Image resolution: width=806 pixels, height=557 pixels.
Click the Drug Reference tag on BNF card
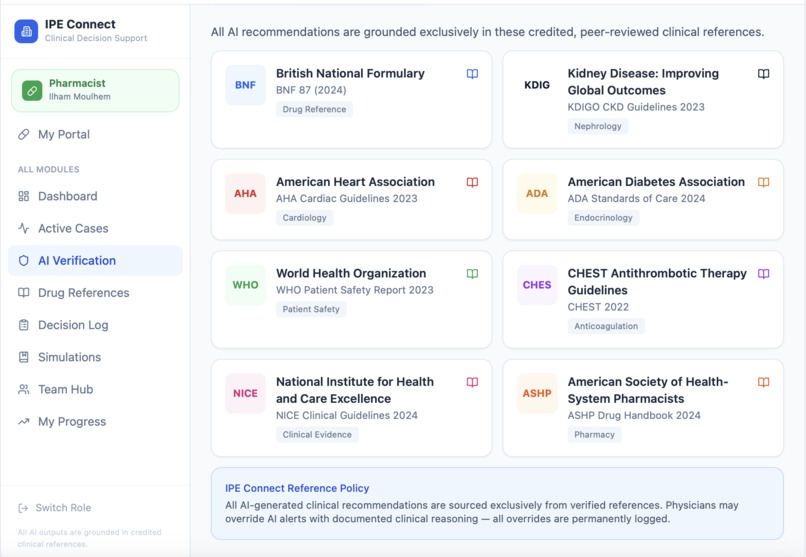pyautogui.click(x=314, y=109)
